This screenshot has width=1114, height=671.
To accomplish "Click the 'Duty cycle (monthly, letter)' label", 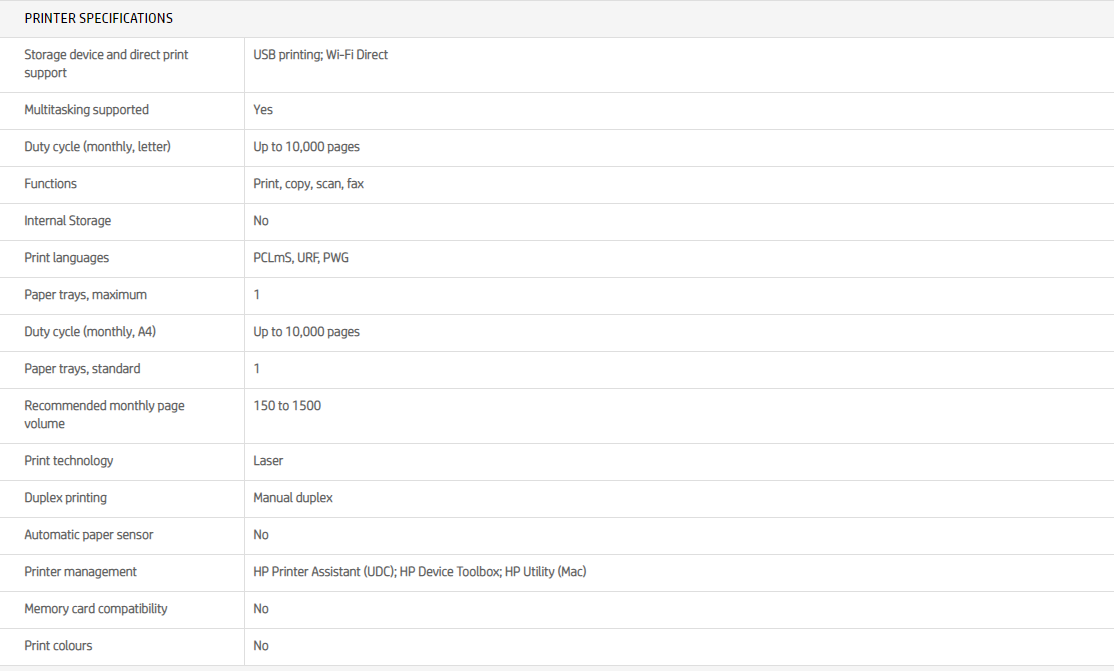I will [97, 147].
